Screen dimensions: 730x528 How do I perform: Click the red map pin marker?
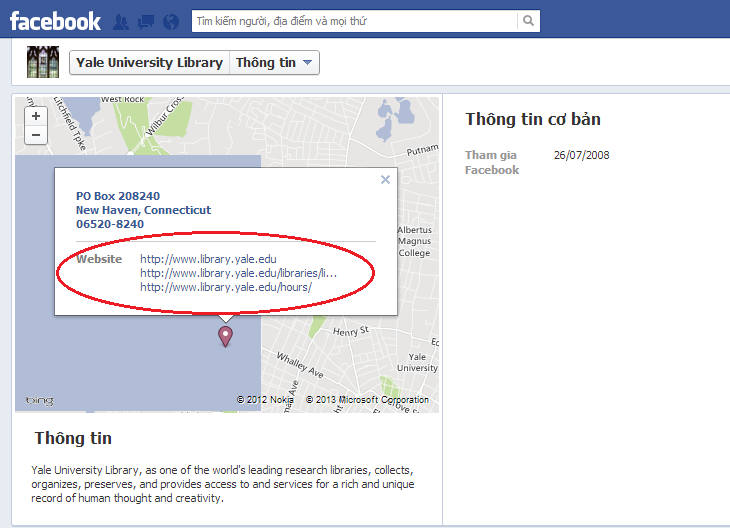pos(225,336)
